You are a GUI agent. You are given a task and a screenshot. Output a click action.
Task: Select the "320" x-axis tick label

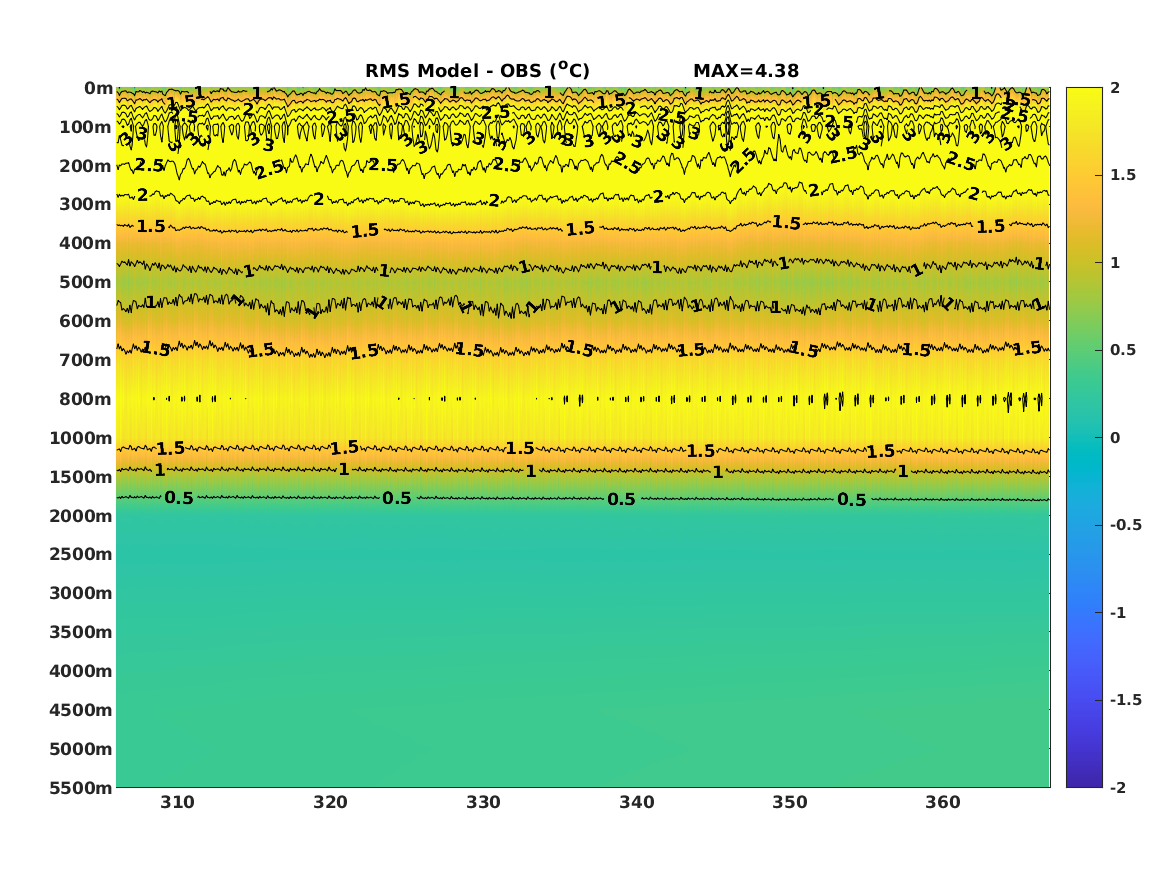(330, 802)
